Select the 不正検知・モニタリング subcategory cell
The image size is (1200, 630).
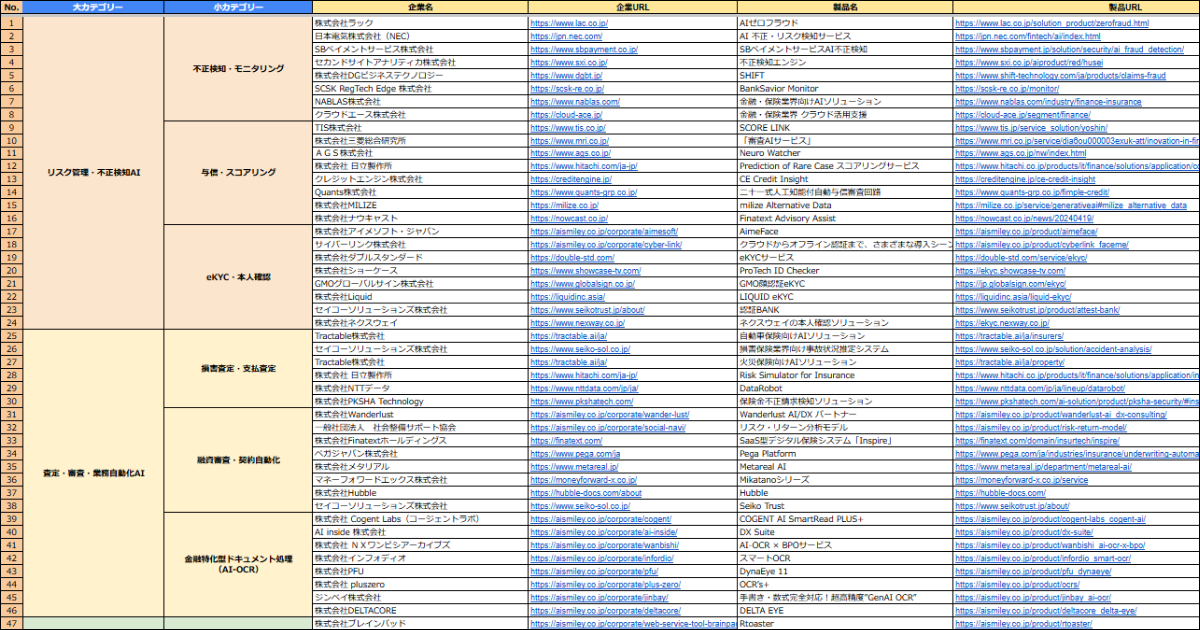(238, 68)
